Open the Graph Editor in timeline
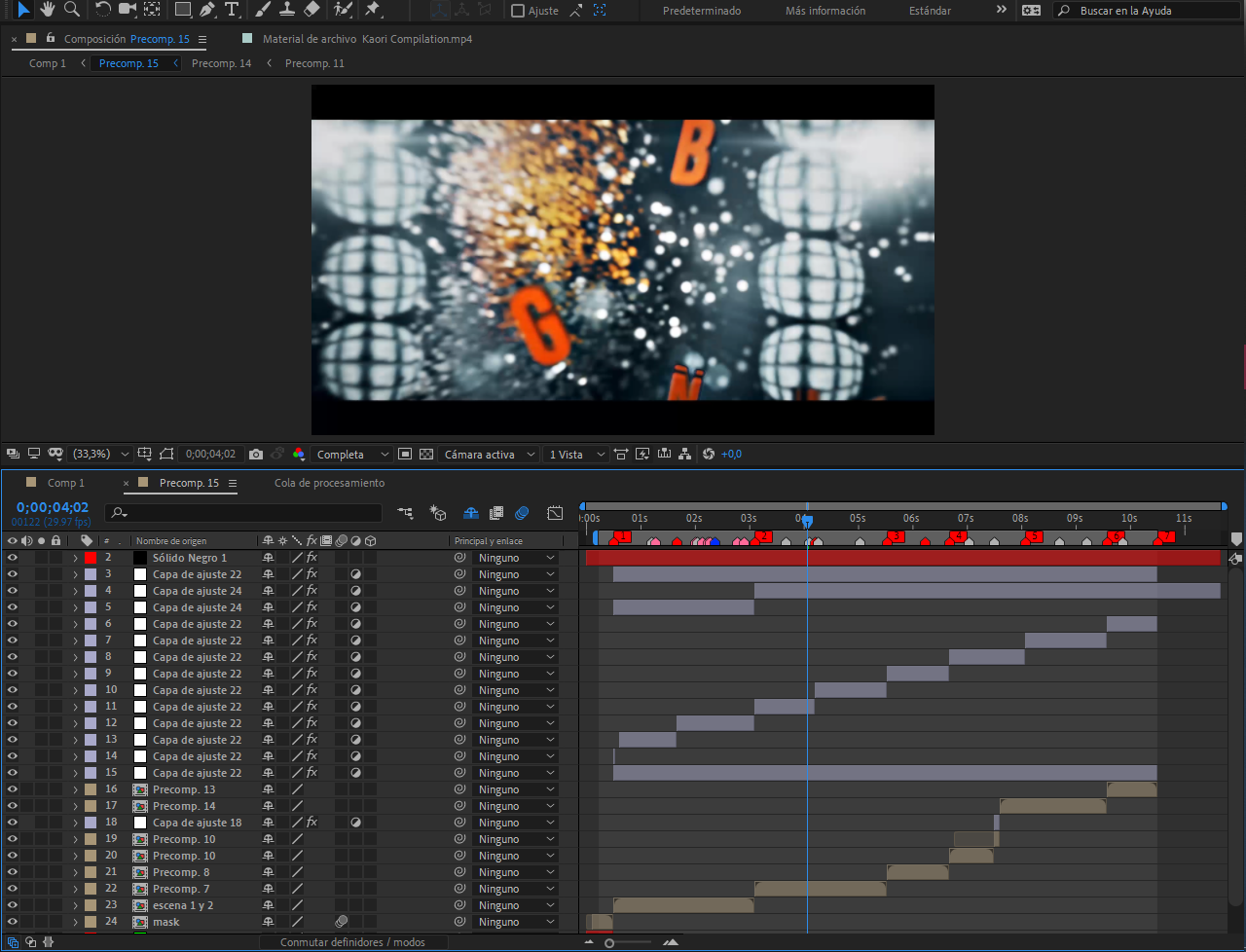The width and height of the screenshot is (1246, 952). (x=555, y=513)
